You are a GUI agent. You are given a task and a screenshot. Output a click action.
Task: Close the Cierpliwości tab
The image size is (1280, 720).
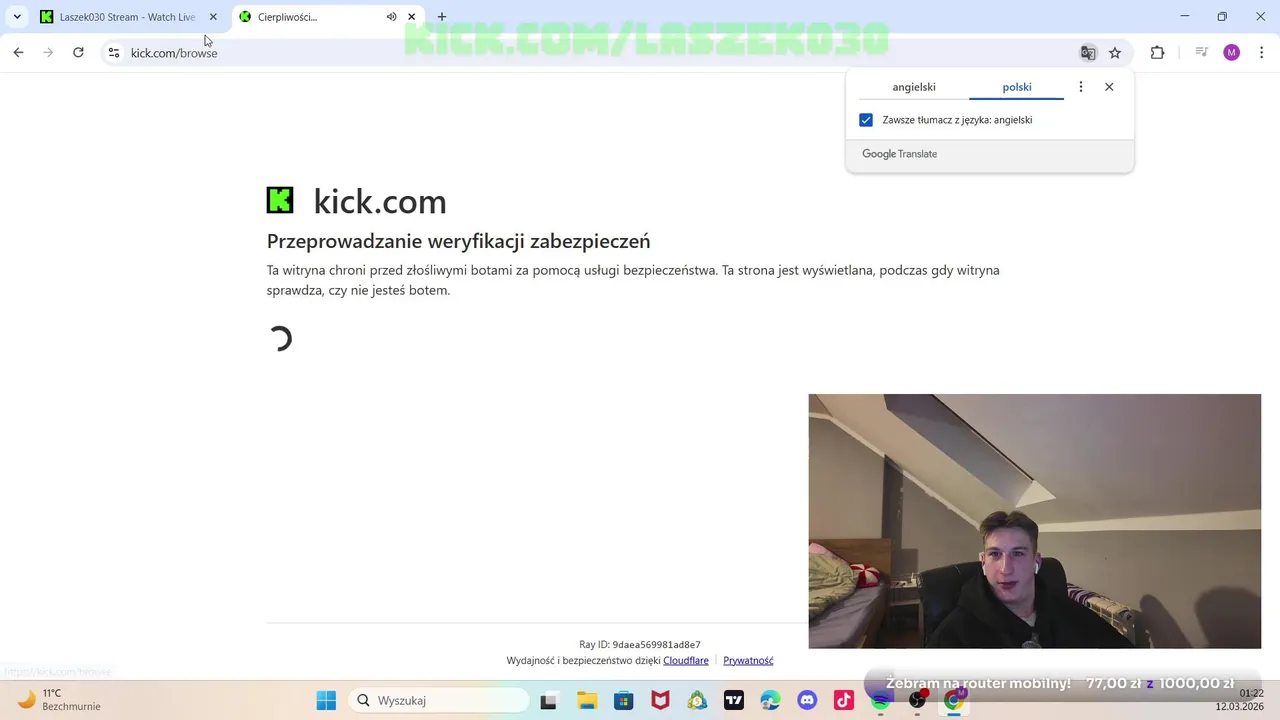point(411,17)
